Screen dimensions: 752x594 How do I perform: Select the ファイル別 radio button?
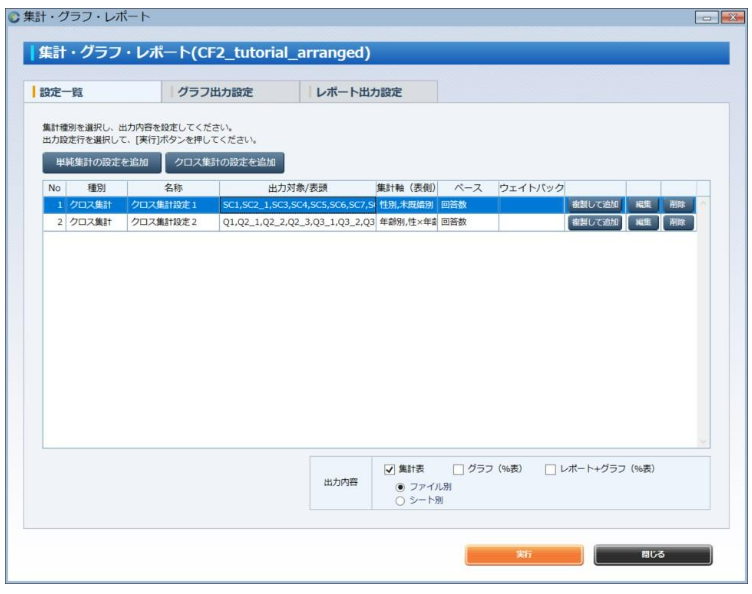(x=400, y=487)
